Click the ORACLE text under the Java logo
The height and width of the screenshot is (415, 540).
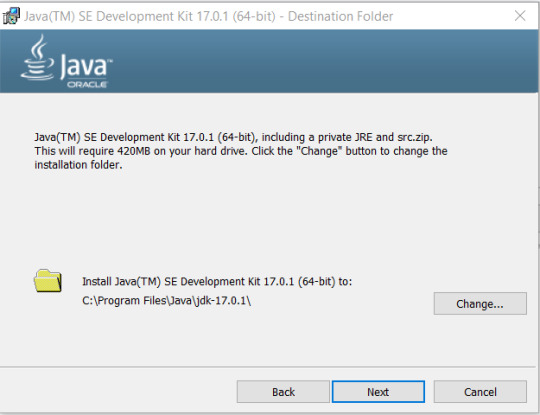click(87, 85)
